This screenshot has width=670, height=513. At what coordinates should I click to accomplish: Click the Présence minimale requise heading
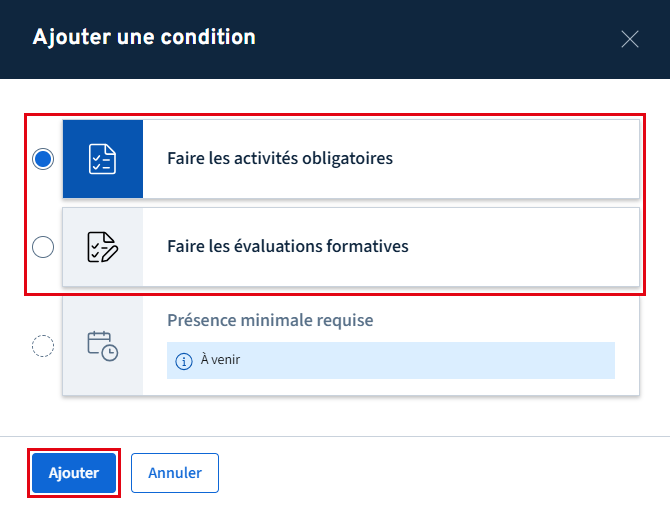click(270, 321)
